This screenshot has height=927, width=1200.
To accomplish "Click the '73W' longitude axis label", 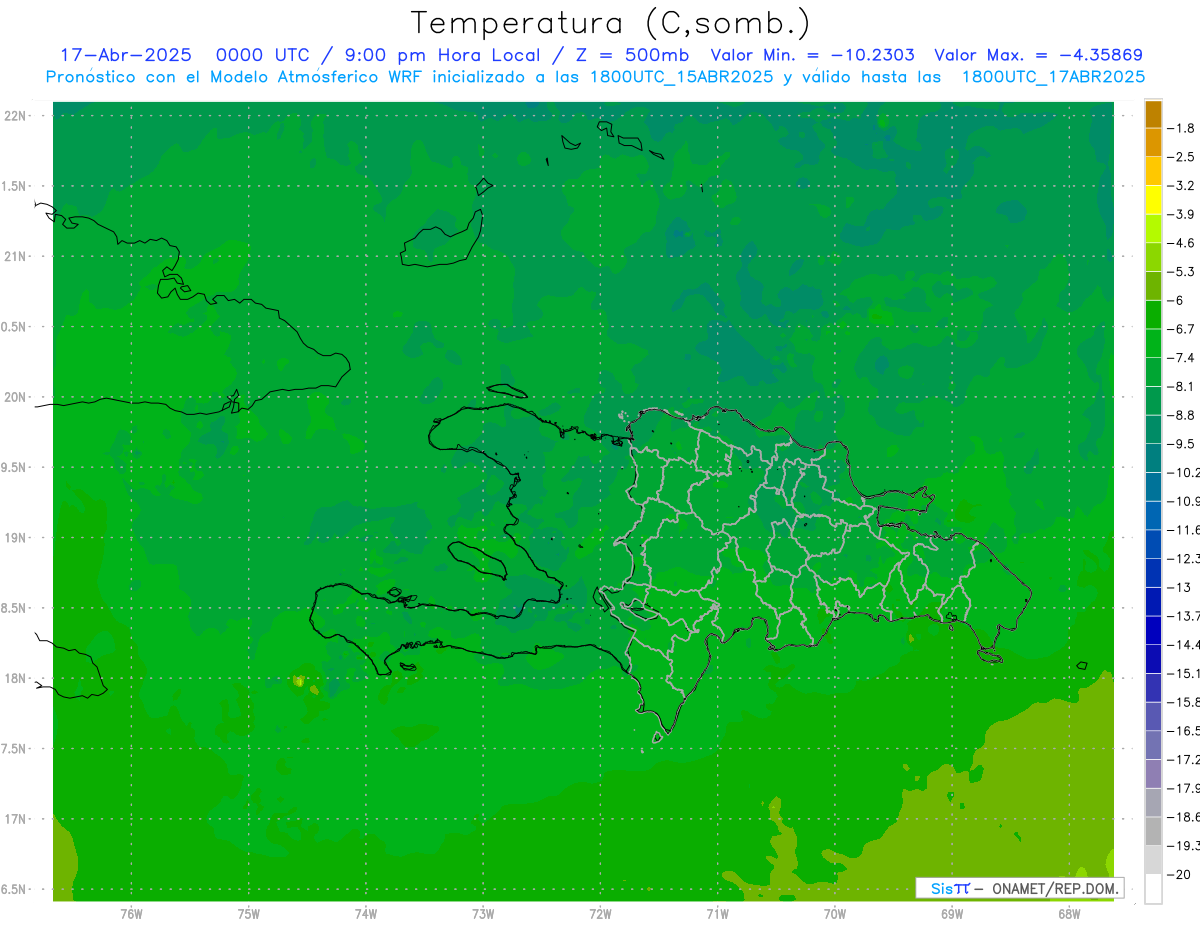I will pos(483,914).
